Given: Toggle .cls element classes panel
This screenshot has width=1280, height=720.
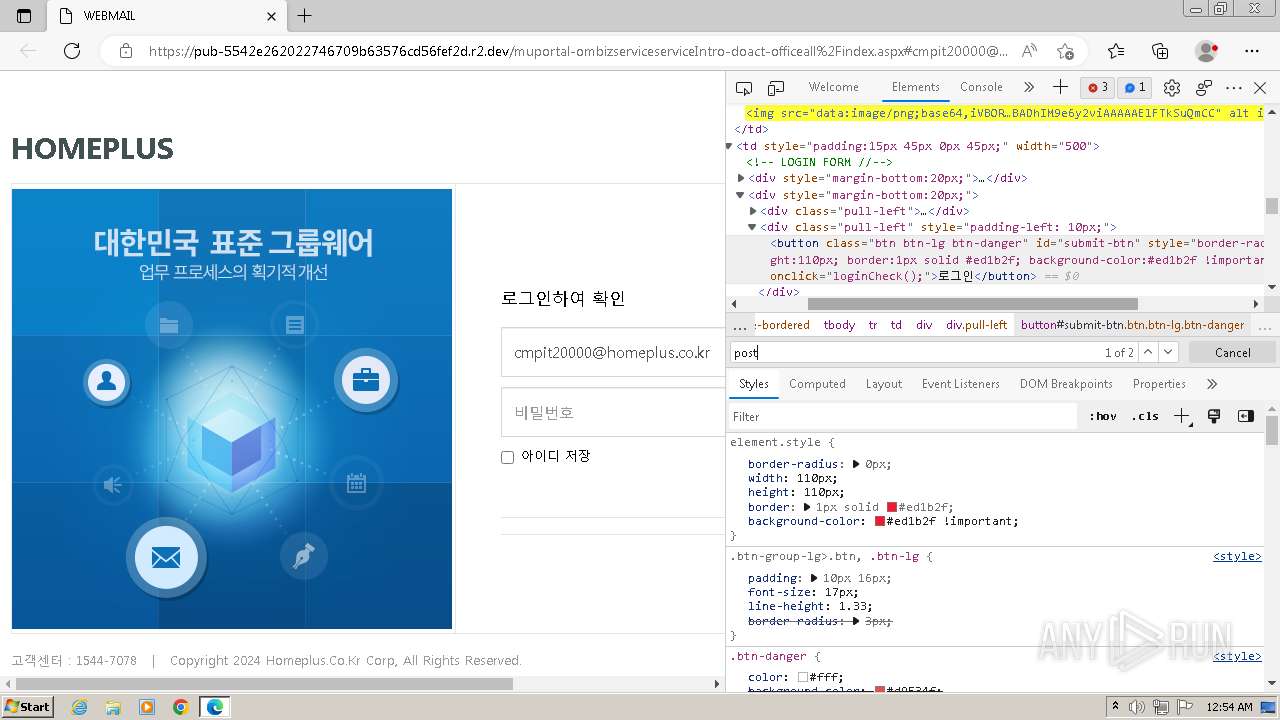Looking at the screenshot, I should click(x=1145, y=416).
